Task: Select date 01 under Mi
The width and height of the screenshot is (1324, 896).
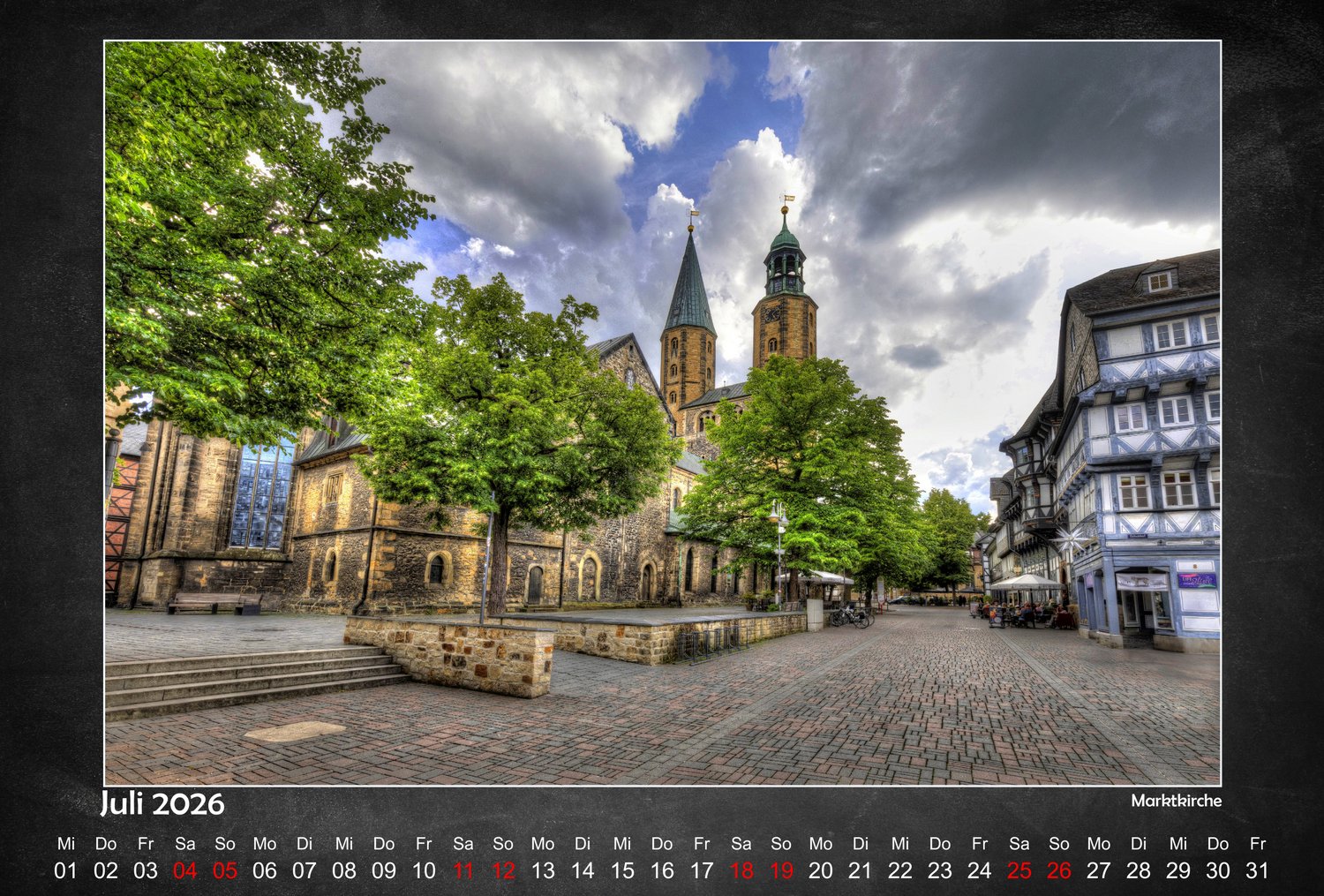Action: [66, 870]
